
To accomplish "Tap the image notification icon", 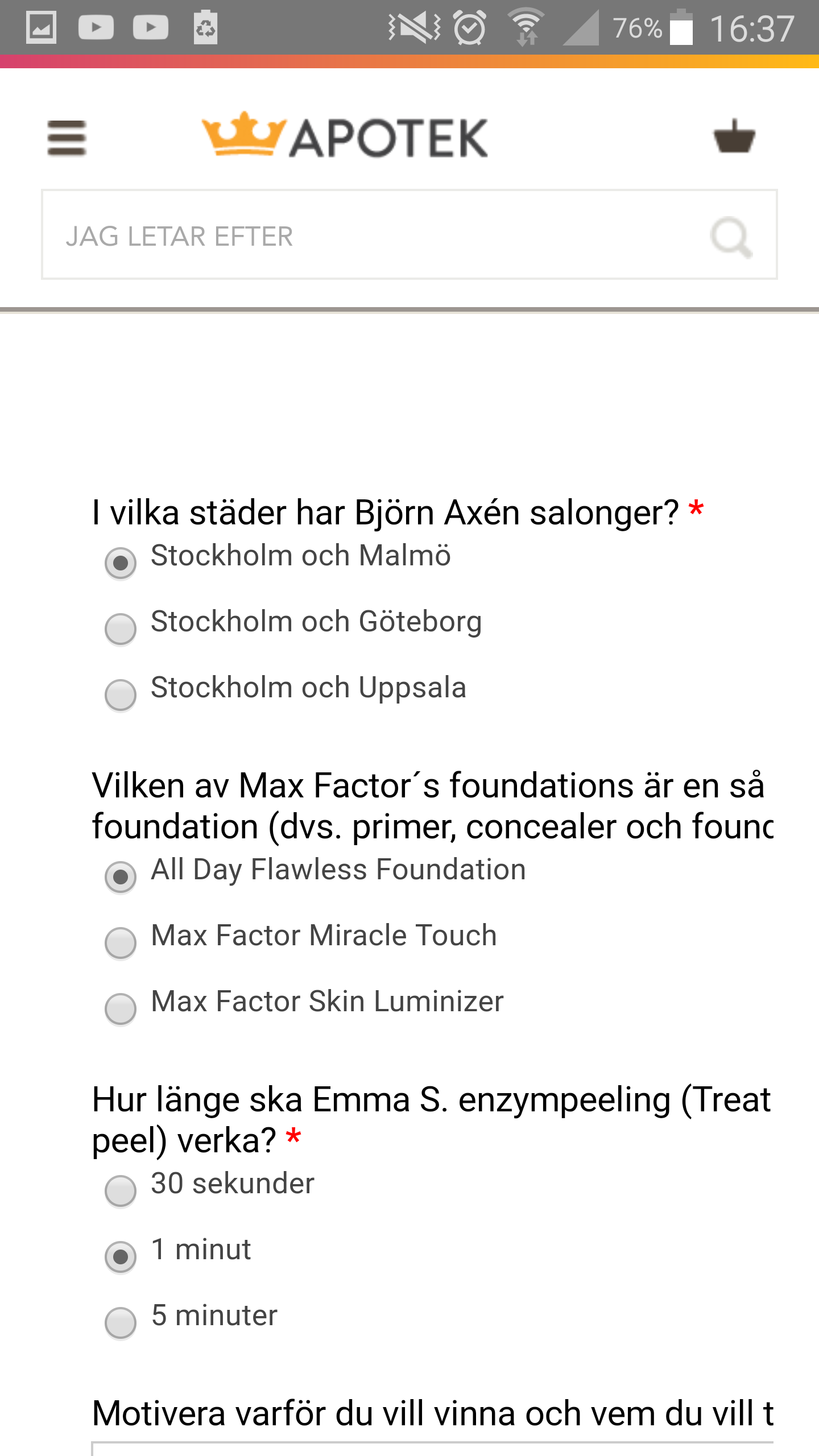I will pyautogui.click(x=41, y=27).
